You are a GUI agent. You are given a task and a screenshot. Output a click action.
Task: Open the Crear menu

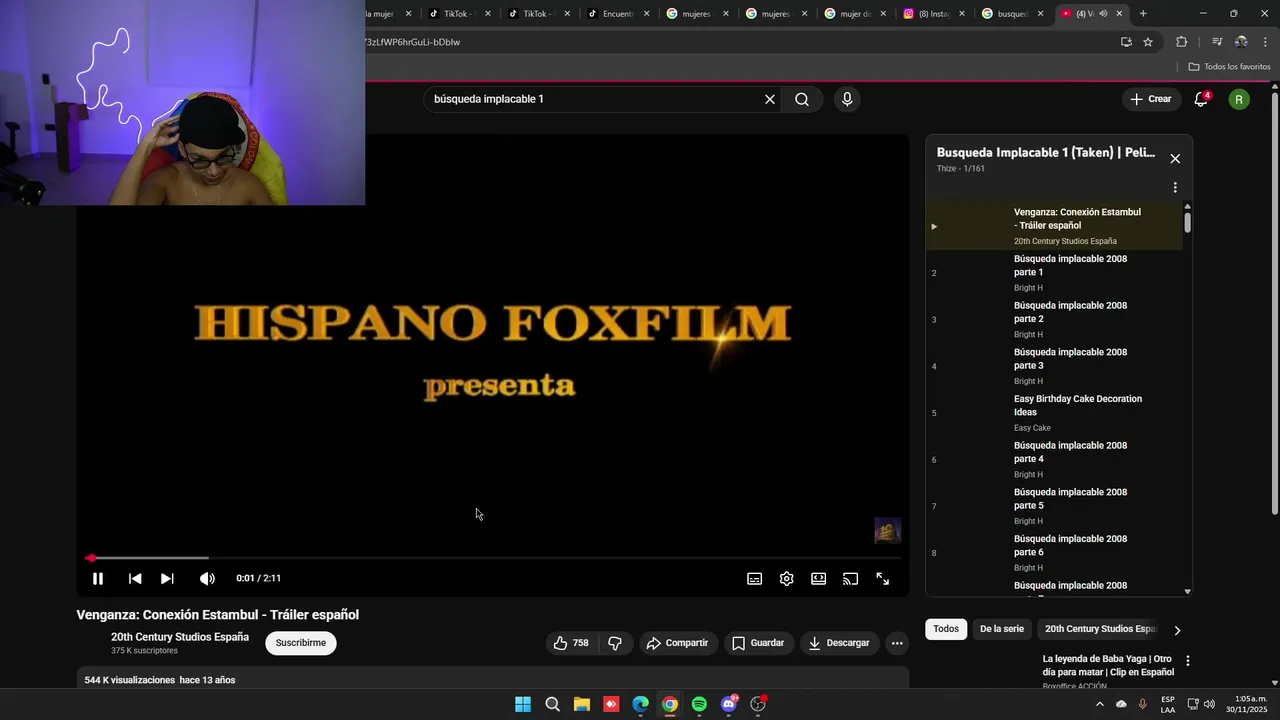(1151, 99)
